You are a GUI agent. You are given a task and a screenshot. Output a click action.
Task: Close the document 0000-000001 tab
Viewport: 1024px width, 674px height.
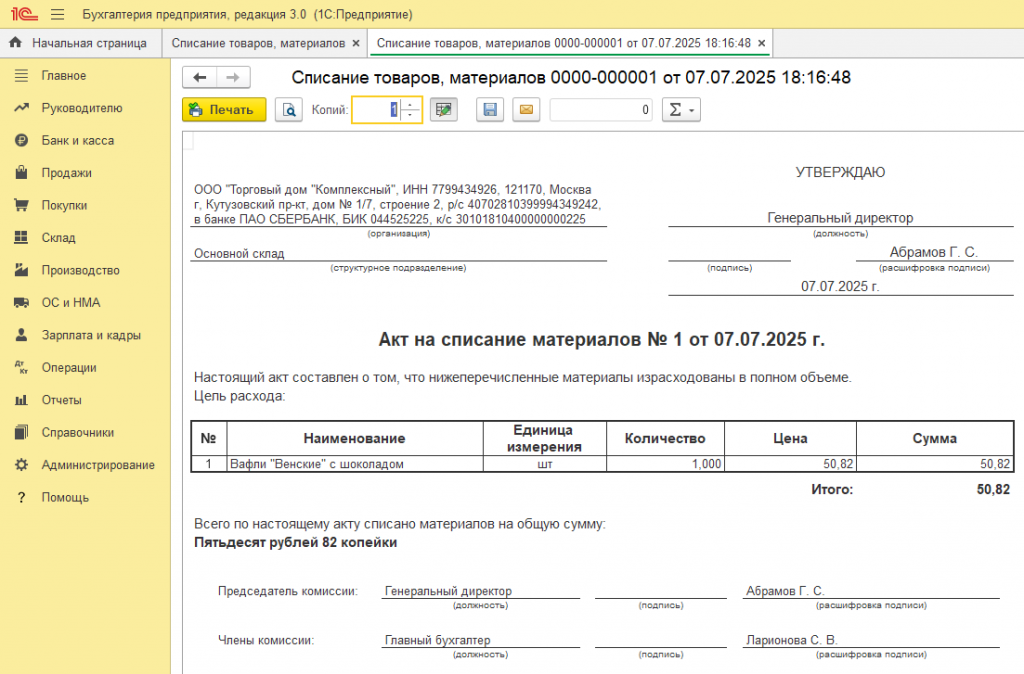coord(761,43)
